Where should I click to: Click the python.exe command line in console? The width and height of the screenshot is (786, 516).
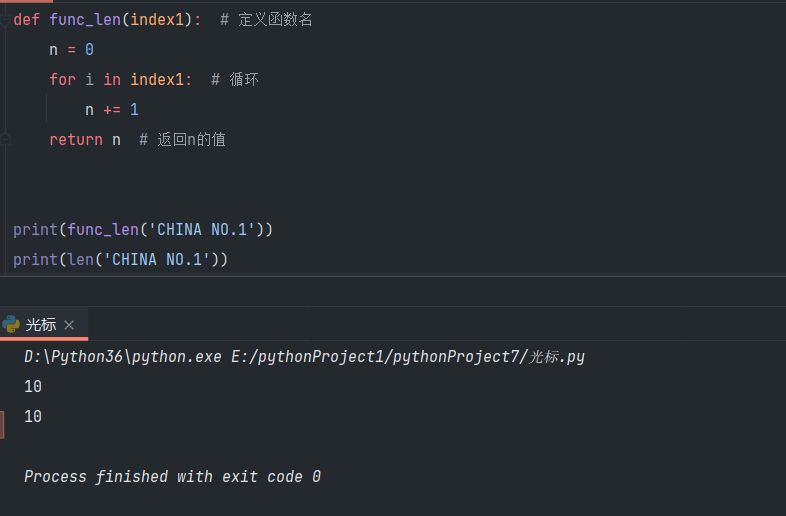(x=304, y=357)
